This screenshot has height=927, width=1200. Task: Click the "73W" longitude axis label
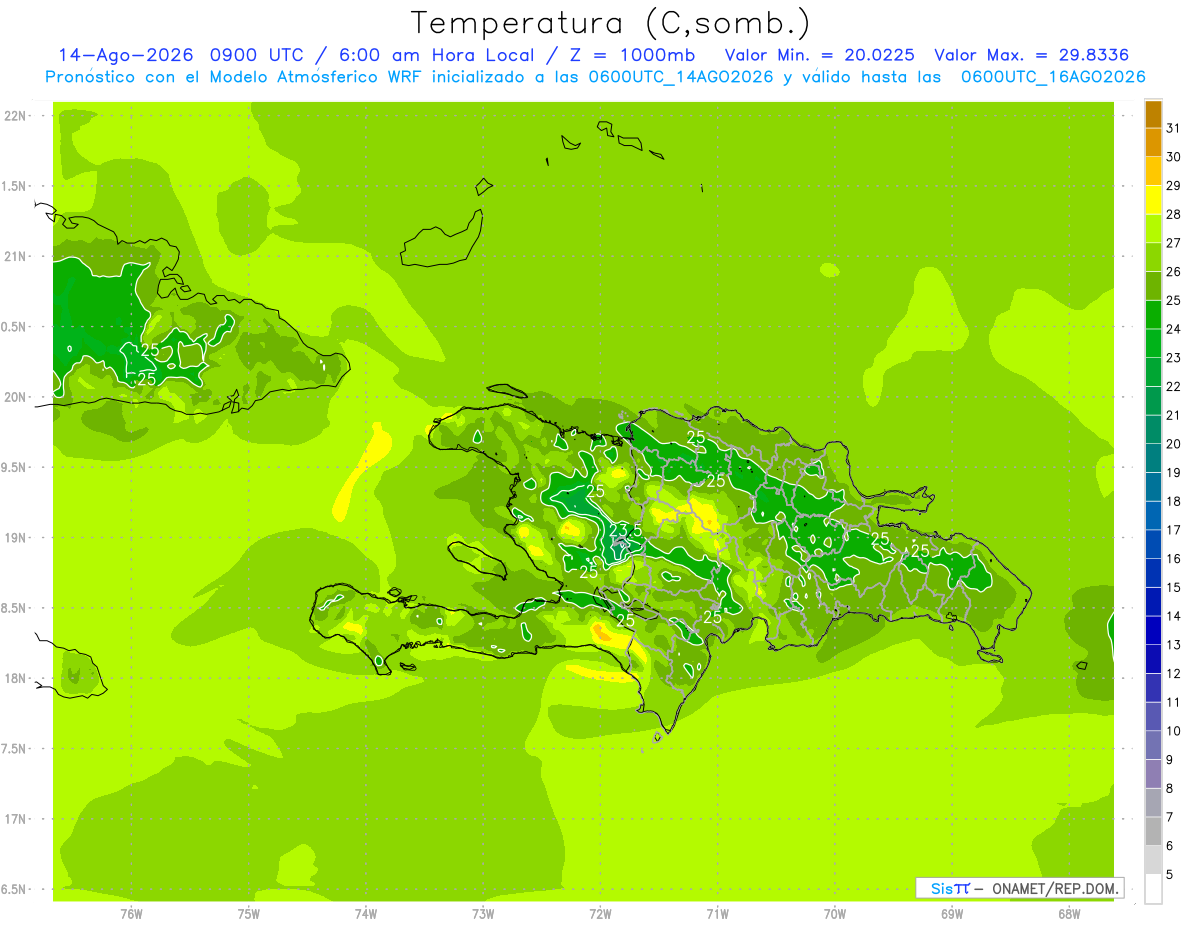pos(483,914)
